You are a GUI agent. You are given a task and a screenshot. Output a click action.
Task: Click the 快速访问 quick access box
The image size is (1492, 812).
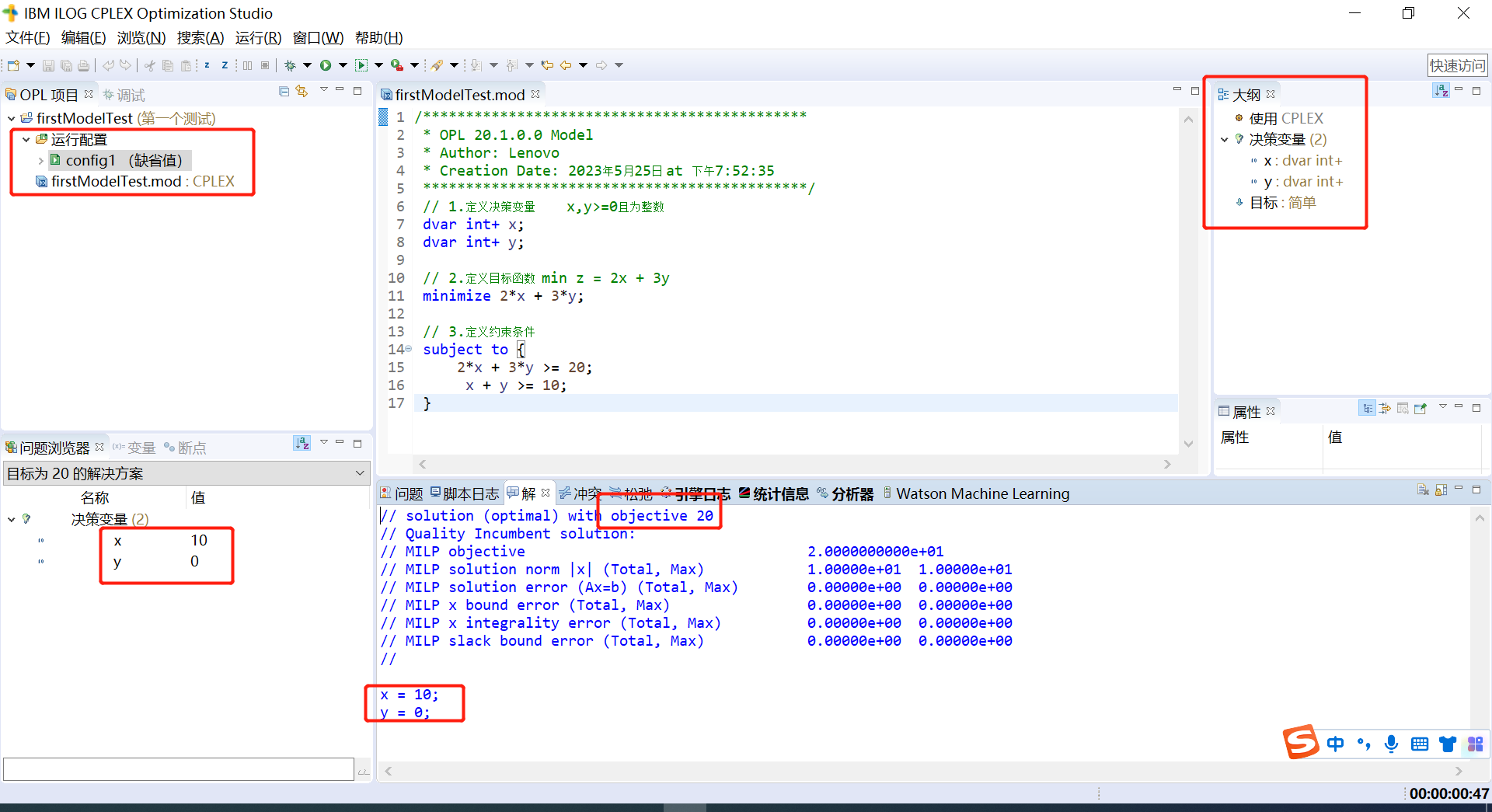1457,65
